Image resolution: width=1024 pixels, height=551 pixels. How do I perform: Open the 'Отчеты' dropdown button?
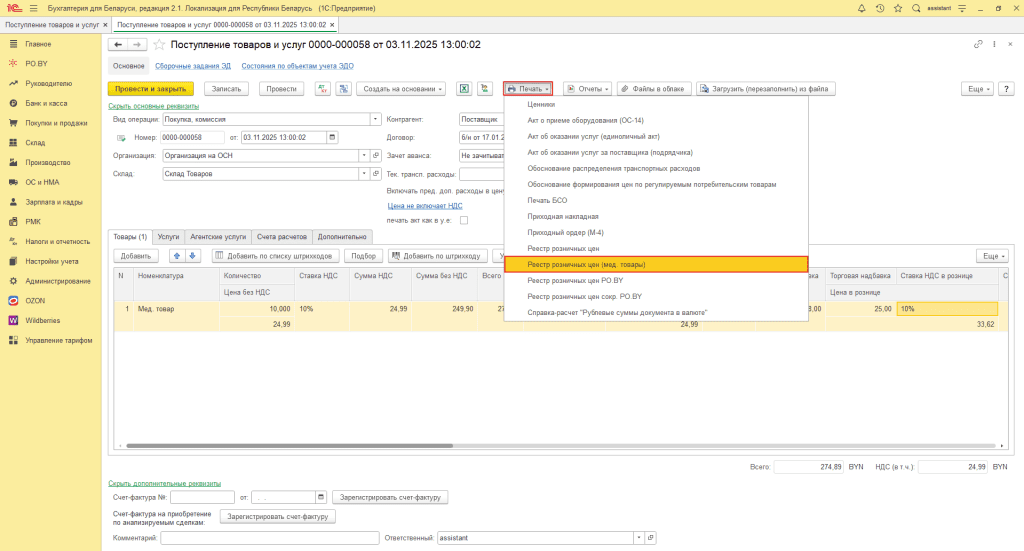click(x=586, y=89)
